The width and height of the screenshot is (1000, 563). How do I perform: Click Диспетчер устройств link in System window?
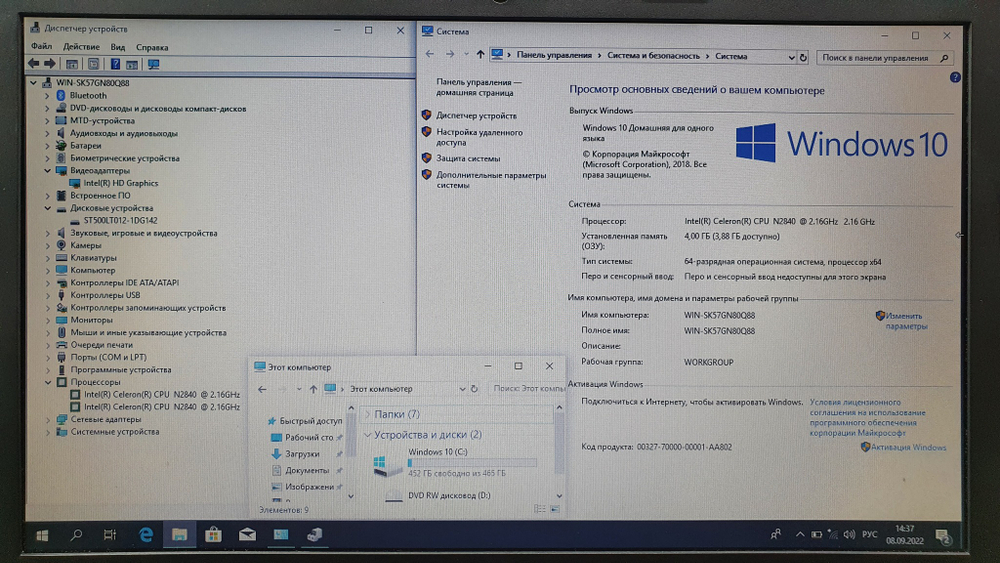click(x=476, y=115)
